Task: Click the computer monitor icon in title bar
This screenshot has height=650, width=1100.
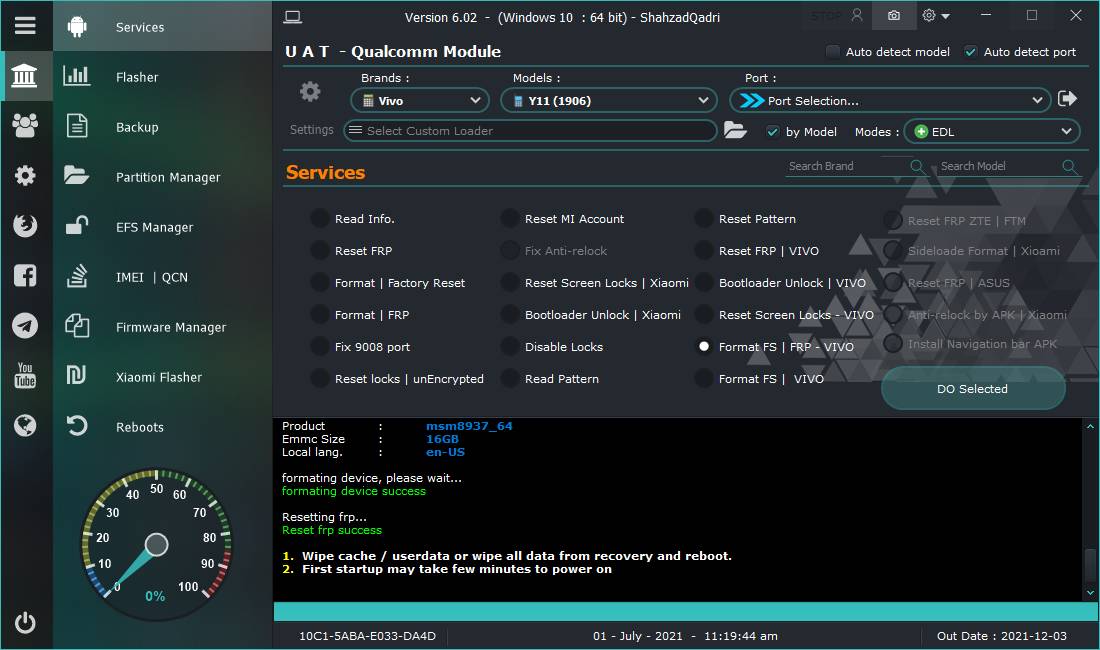Action: tap(293, 17)
